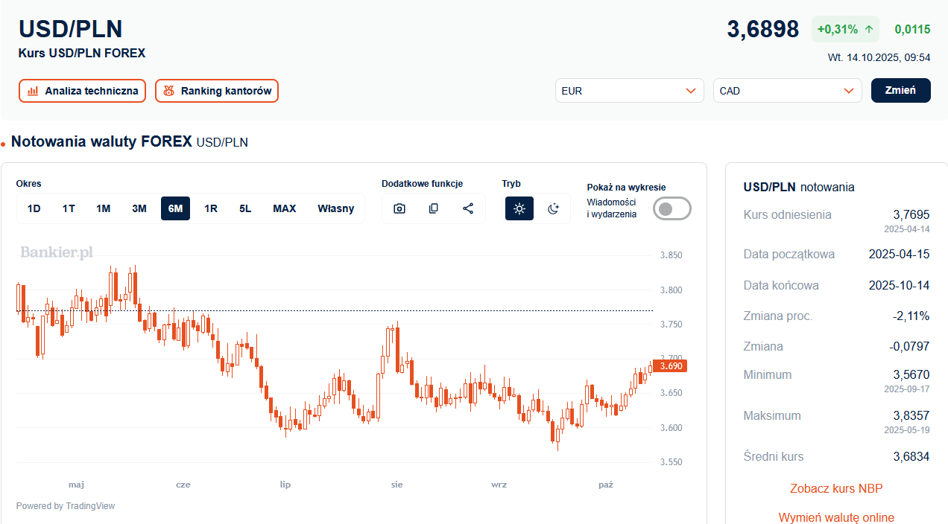Image resolution: width=948 pixels, height=524 pixels.
Task: Click the wrz month label on chart axis
Action: (x=499, y=484)
